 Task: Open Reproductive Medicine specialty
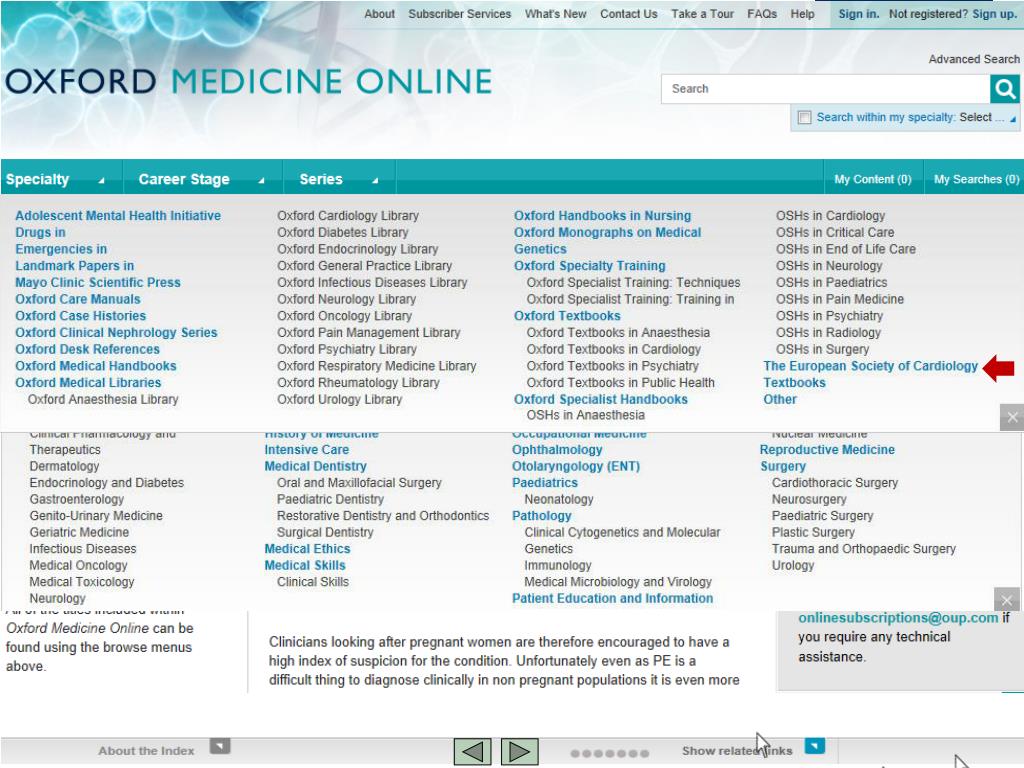tap(827, 450)
